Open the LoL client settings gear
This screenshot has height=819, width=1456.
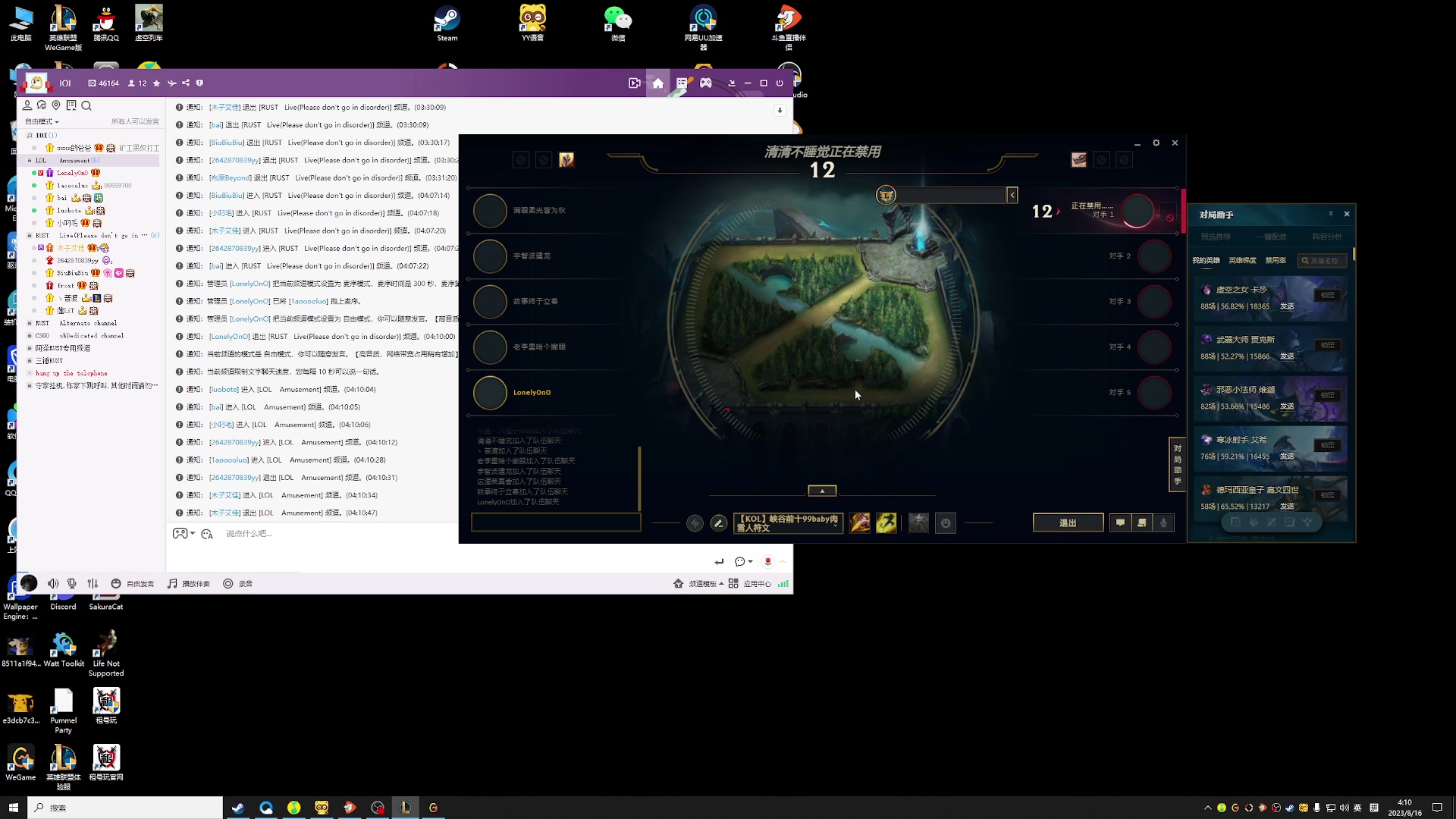1156,143
